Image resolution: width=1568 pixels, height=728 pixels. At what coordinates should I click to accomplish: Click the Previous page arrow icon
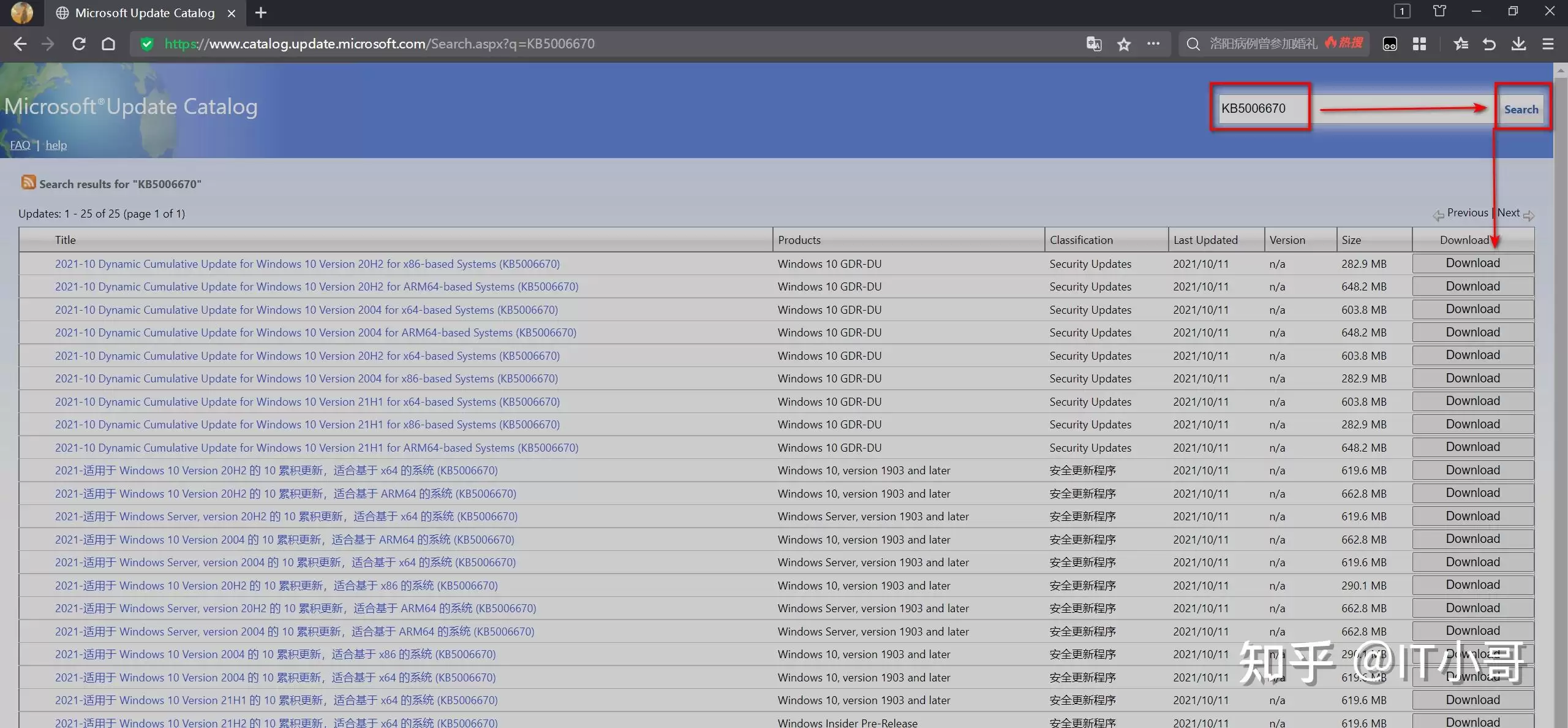coord(1438,215)
